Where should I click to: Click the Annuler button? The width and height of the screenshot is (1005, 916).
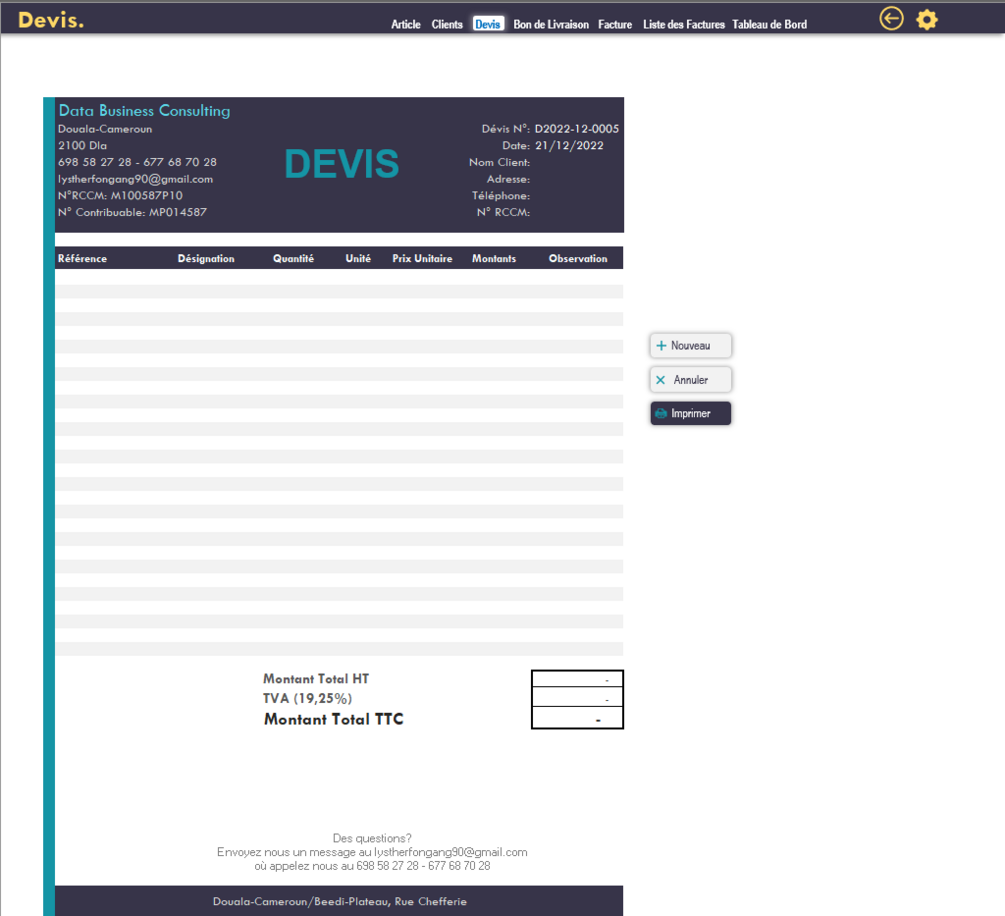click(x=690, y=379)
